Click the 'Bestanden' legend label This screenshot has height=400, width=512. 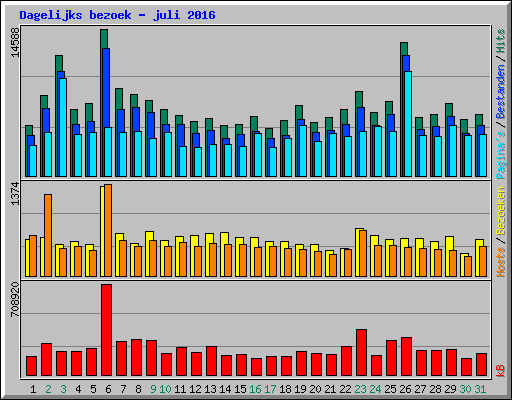[500, 92]
